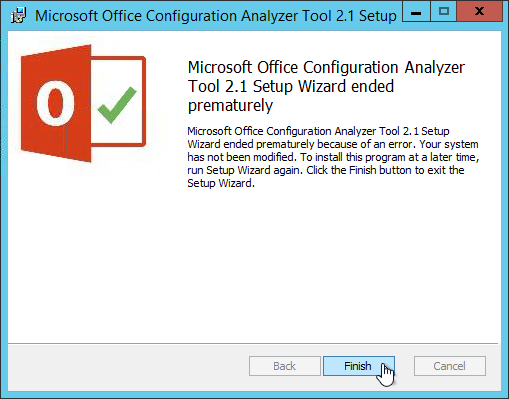The image size is (509, 399).
Task: Click the grayed-out Back button
Action: (x=285, y=366)
